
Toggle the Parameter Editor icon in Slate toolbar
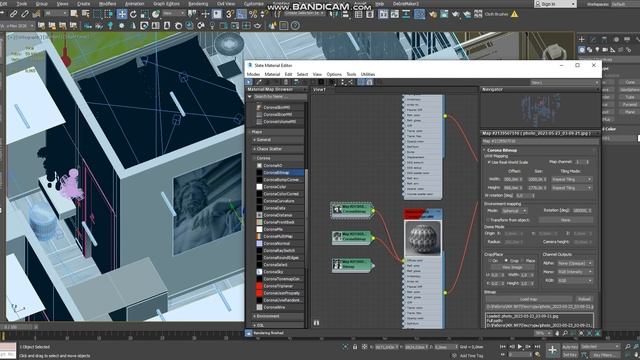point(369,82)
